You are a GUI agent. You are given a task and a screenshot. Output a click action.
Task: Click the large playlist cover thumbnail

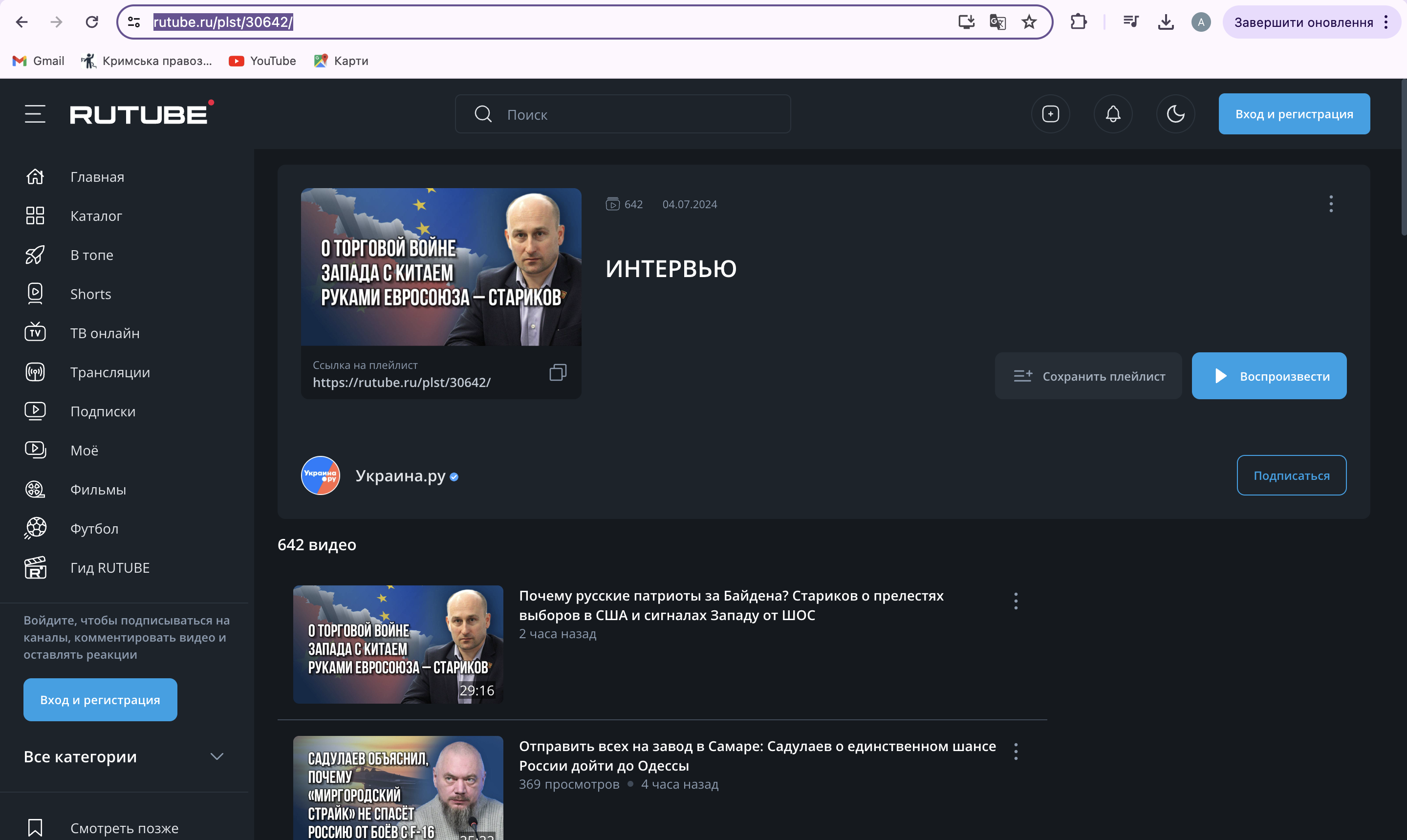coord(441,267)
